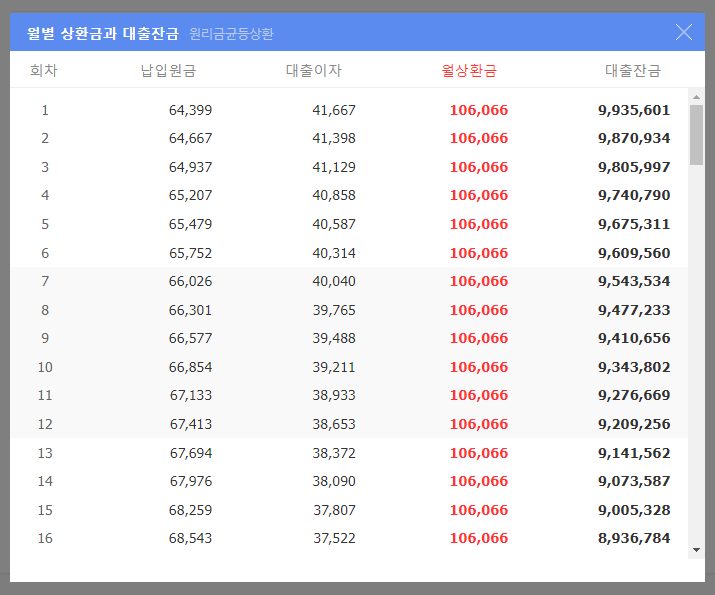Viewport: 715px width, 595px height.
Task: Select principal value 68,259
Action: pyautogui.click(x=191, y=510)
